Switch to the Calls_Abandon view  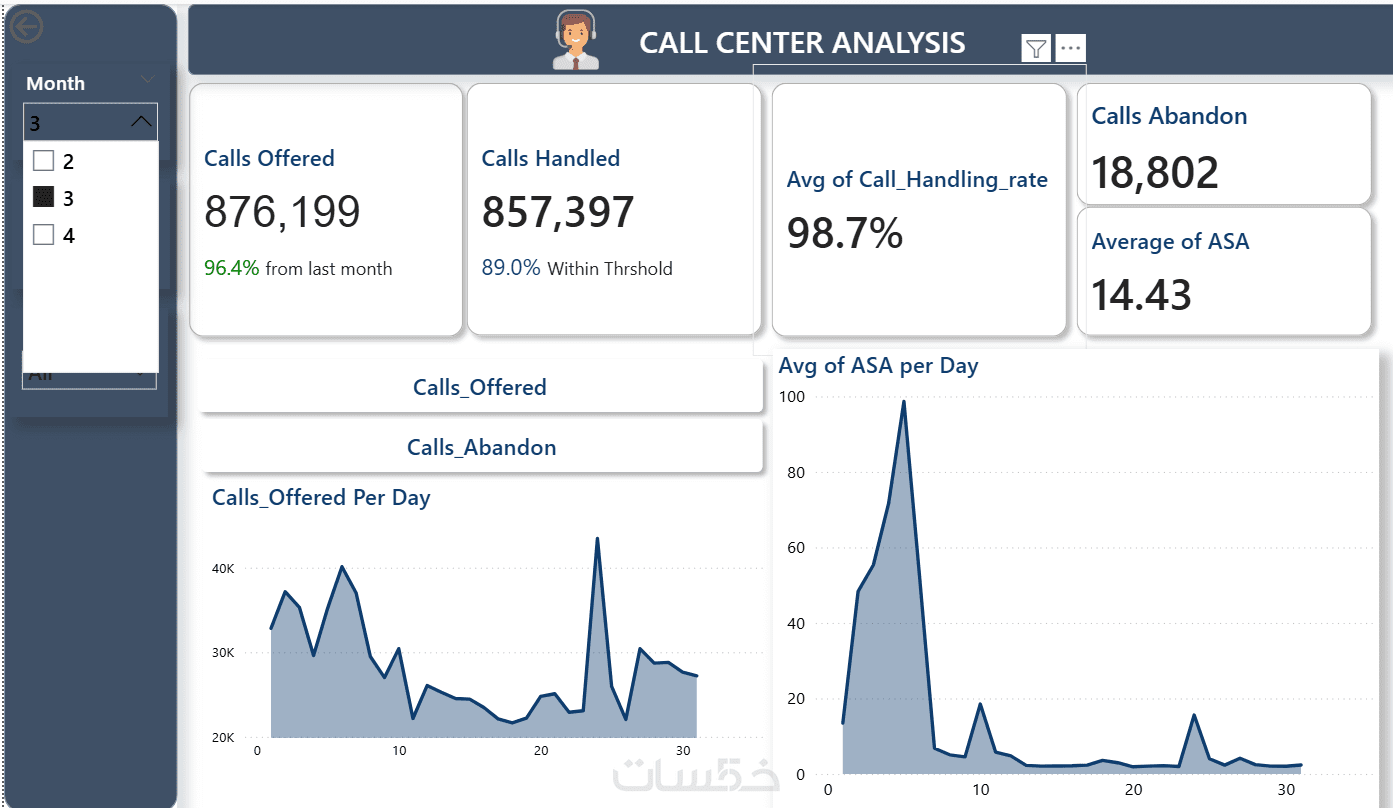click(x=481, y=448)
